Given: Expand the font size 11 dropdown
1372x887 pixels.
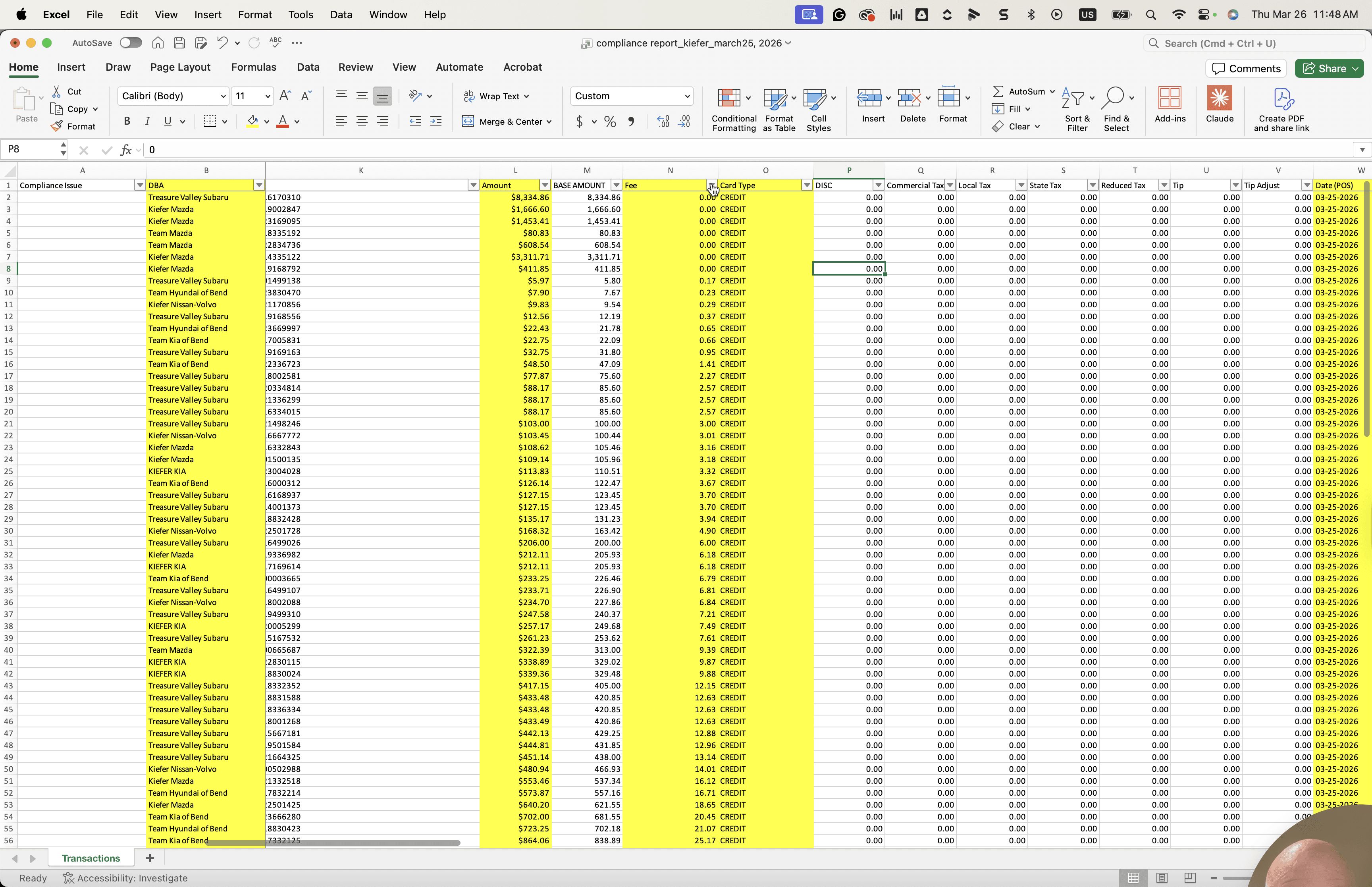Looking at the screenshot, I should pos(268,96).
